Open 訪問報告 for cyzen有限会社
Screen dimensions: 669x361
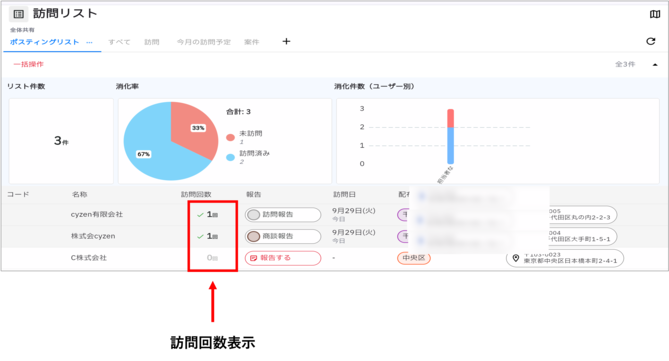(283, 215)
